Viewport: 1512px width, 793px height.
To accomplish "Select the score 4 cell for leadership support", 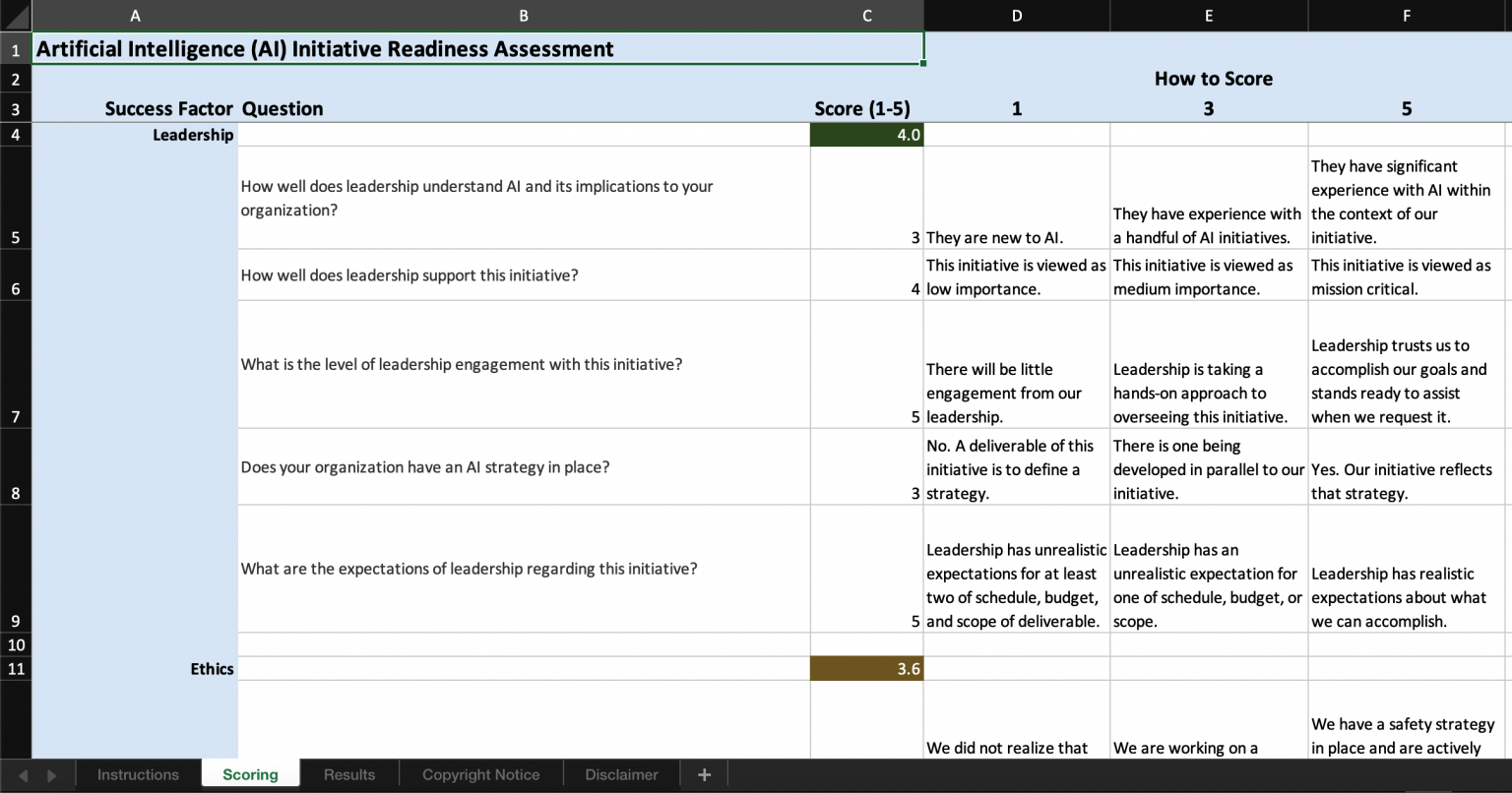I will coord(866,275).
